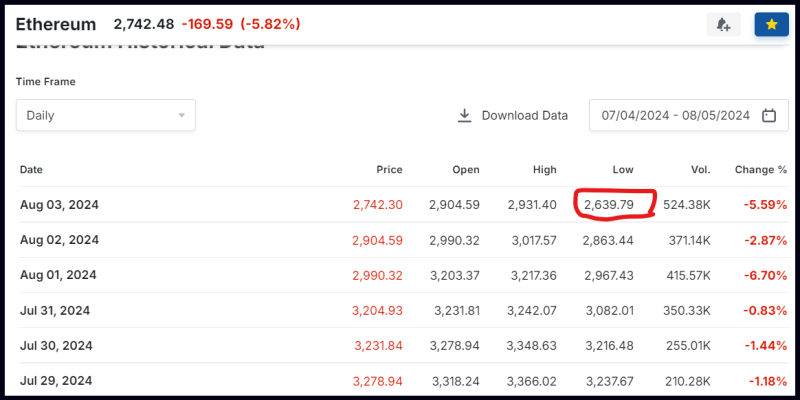800x400 pixels.
Task: Click the download arrow icon
Action: click(x=464, y=115)
